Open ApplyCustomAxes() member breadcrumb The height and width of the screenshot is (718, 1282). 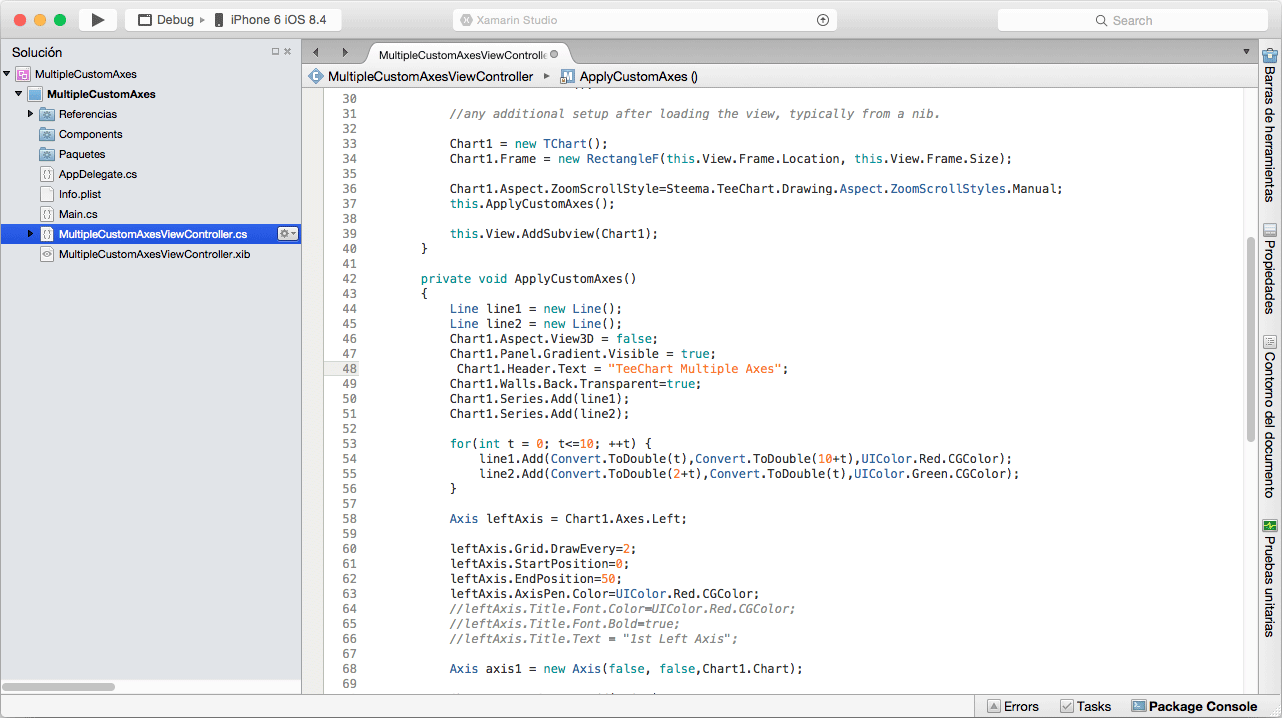pos(638,76)
